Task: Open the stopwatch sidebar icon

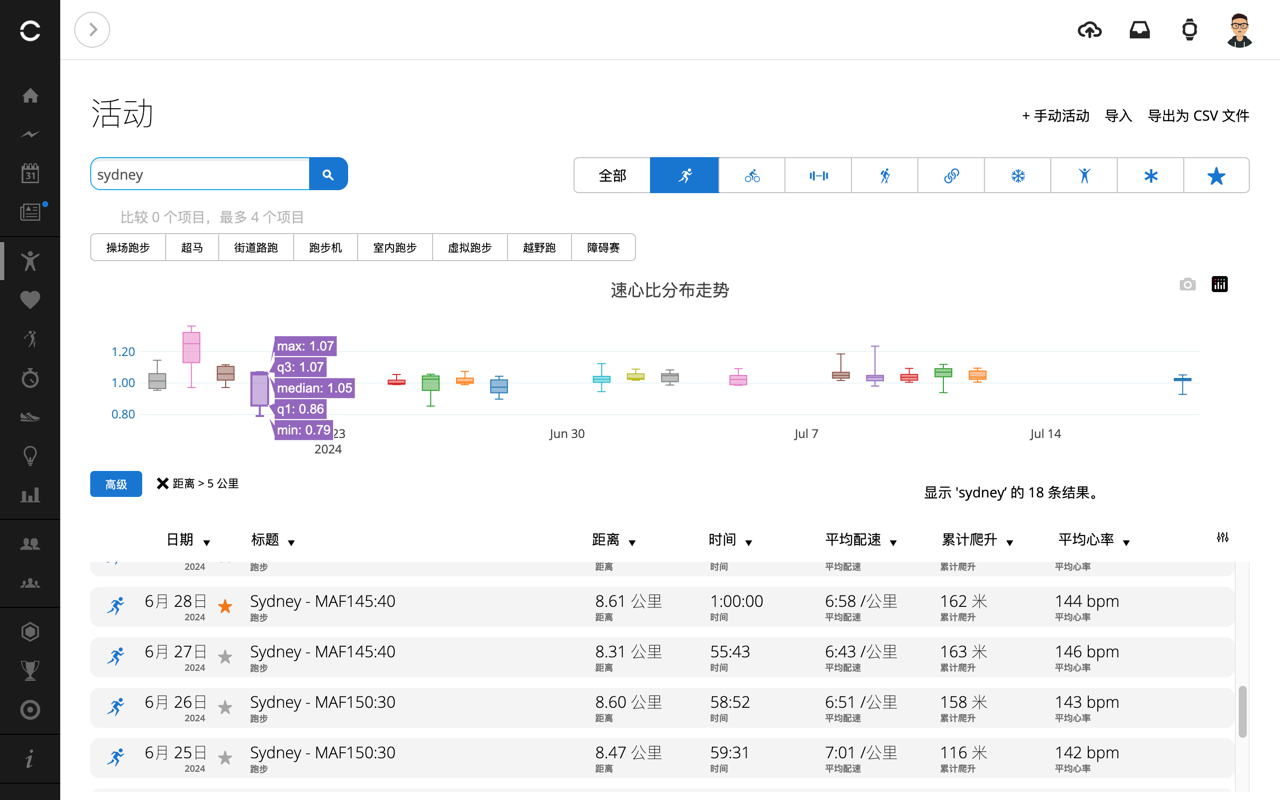Action: click(x=30, y=378)
